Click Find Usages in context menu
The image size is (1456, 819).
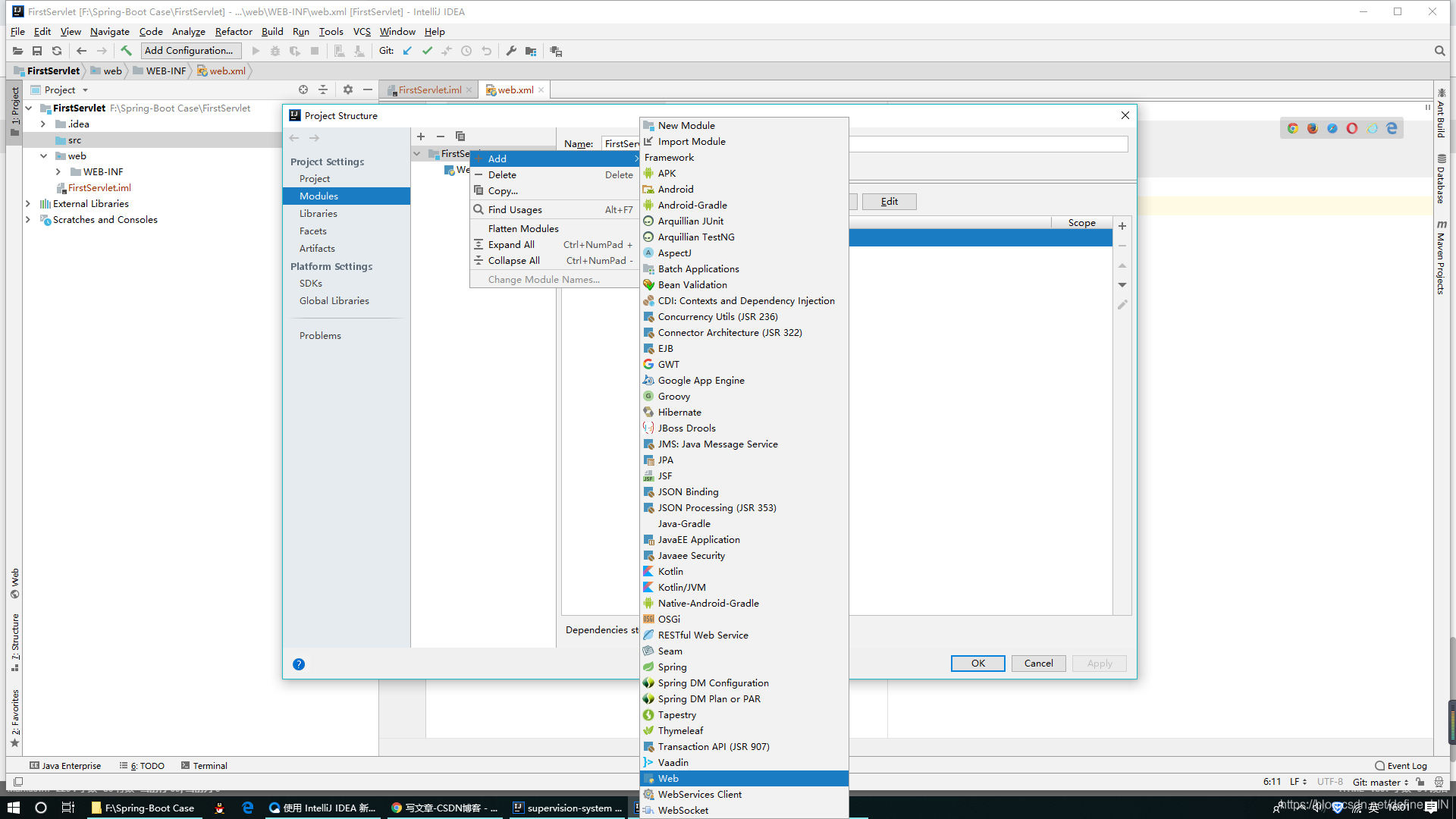tap(554, 210)
